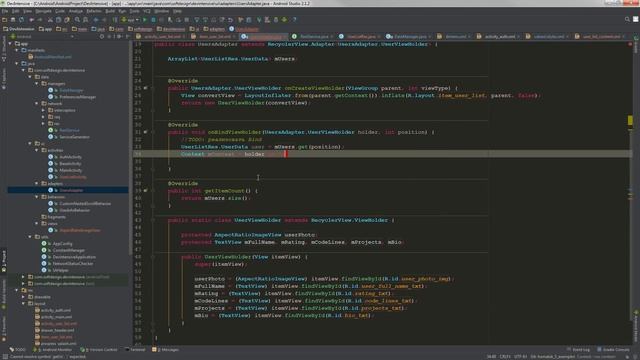Toggle the Event Log tool window button

coord(578,350)
